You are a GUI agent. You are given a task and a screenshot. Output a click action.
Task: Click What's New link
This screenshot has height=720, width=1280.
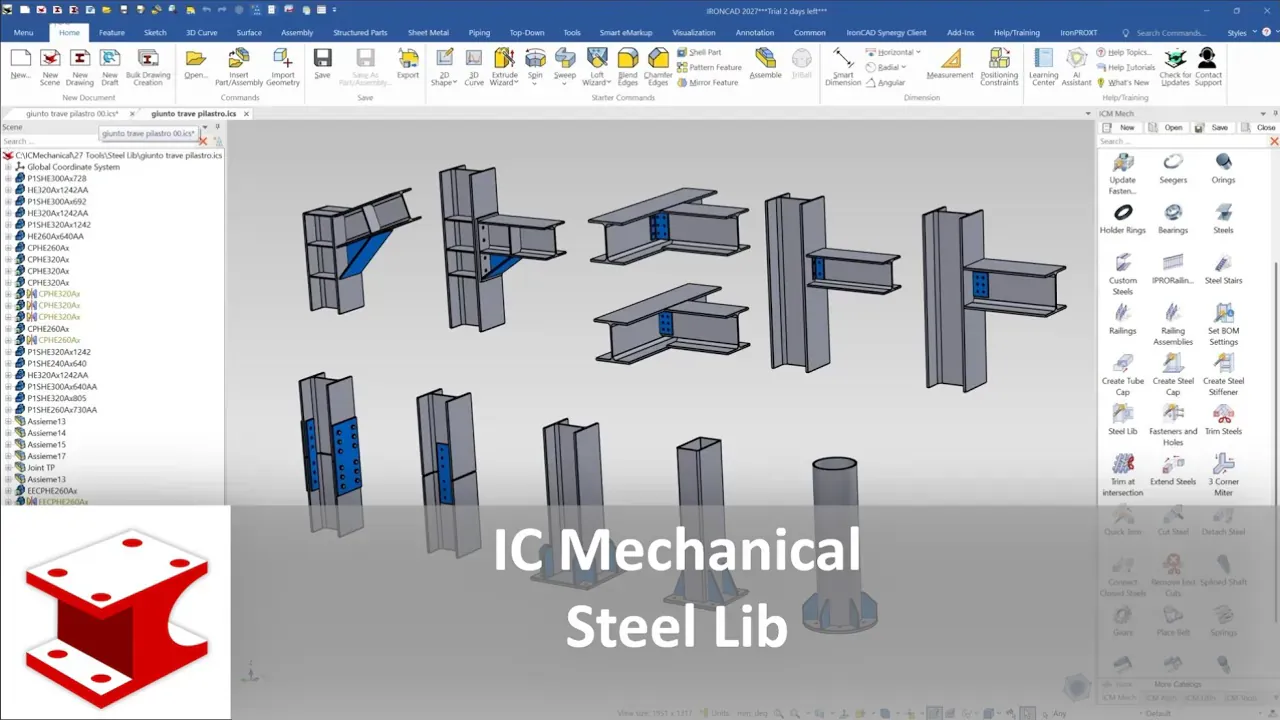(1123, 83)
